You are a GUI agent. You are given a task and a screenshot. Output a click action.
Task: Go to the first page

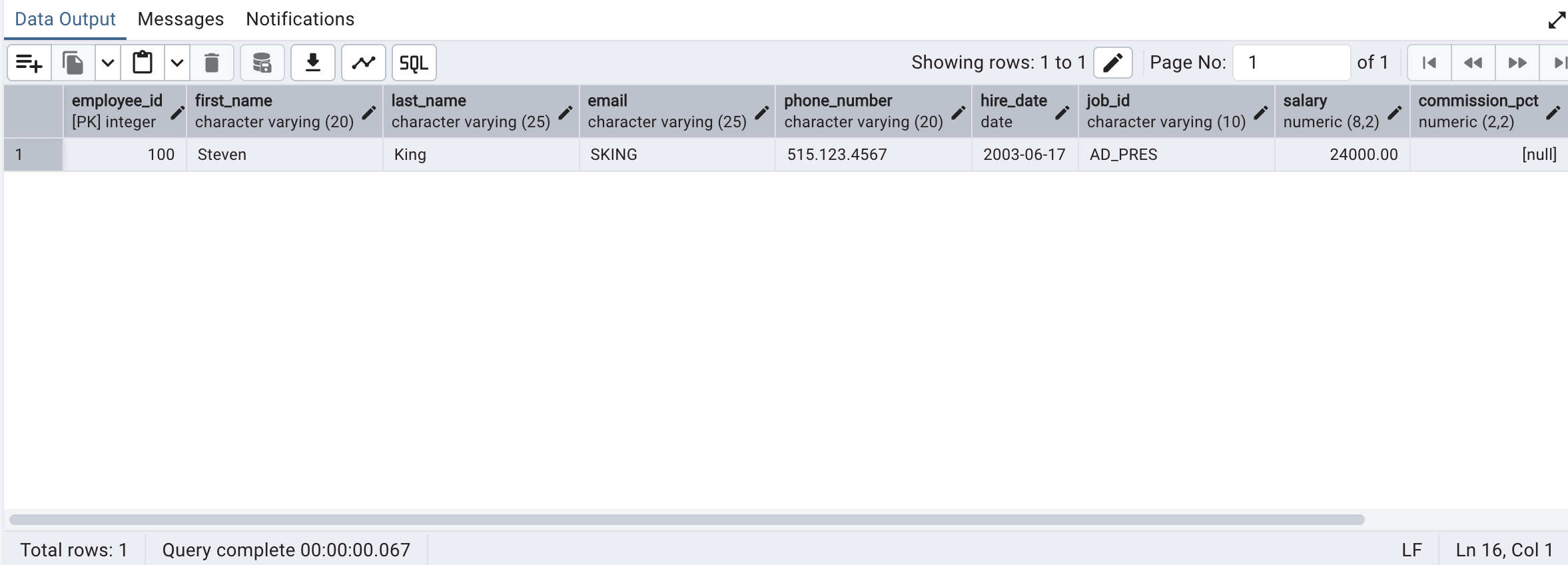click(1429, 63)
